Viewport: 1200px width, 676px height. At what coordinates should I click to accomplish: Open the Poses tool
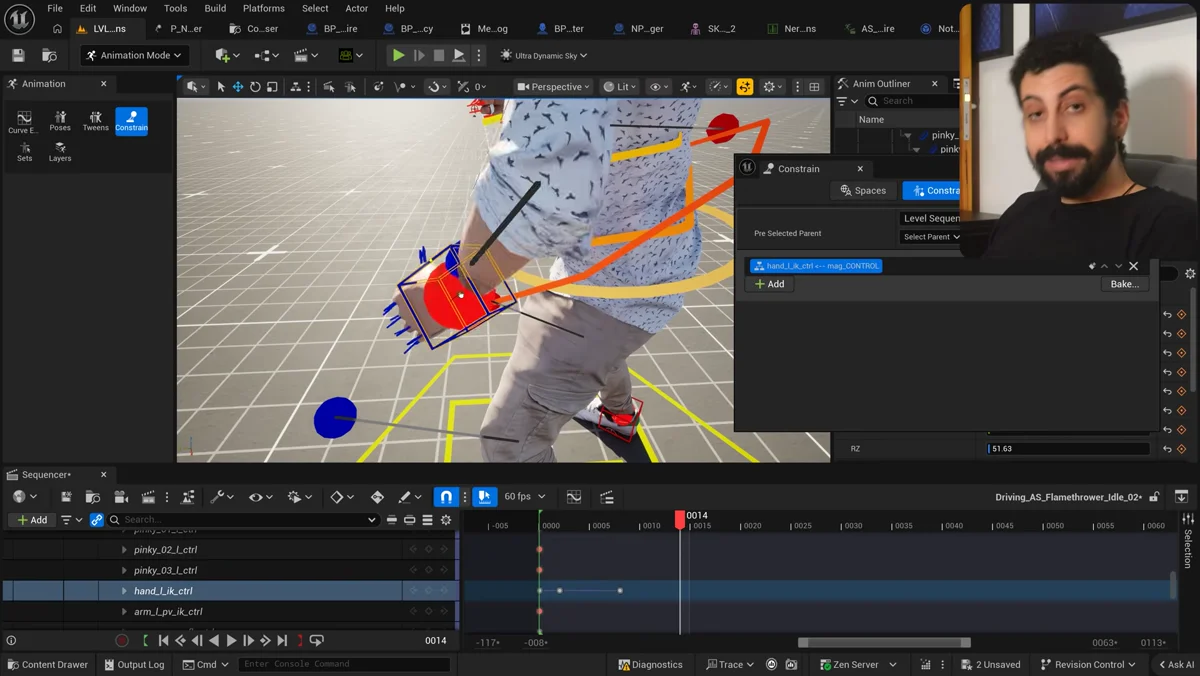(60, 122)
